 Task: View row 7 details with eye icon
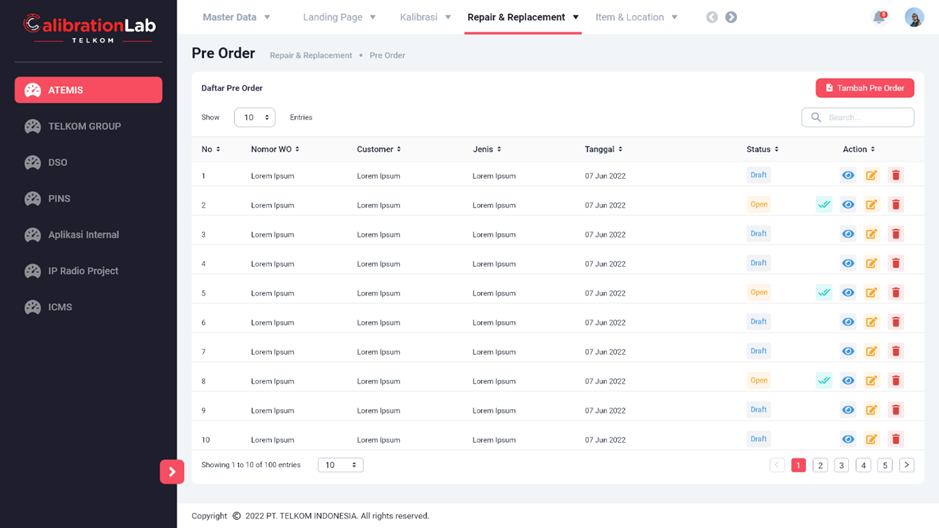click(x=848, y=352)
